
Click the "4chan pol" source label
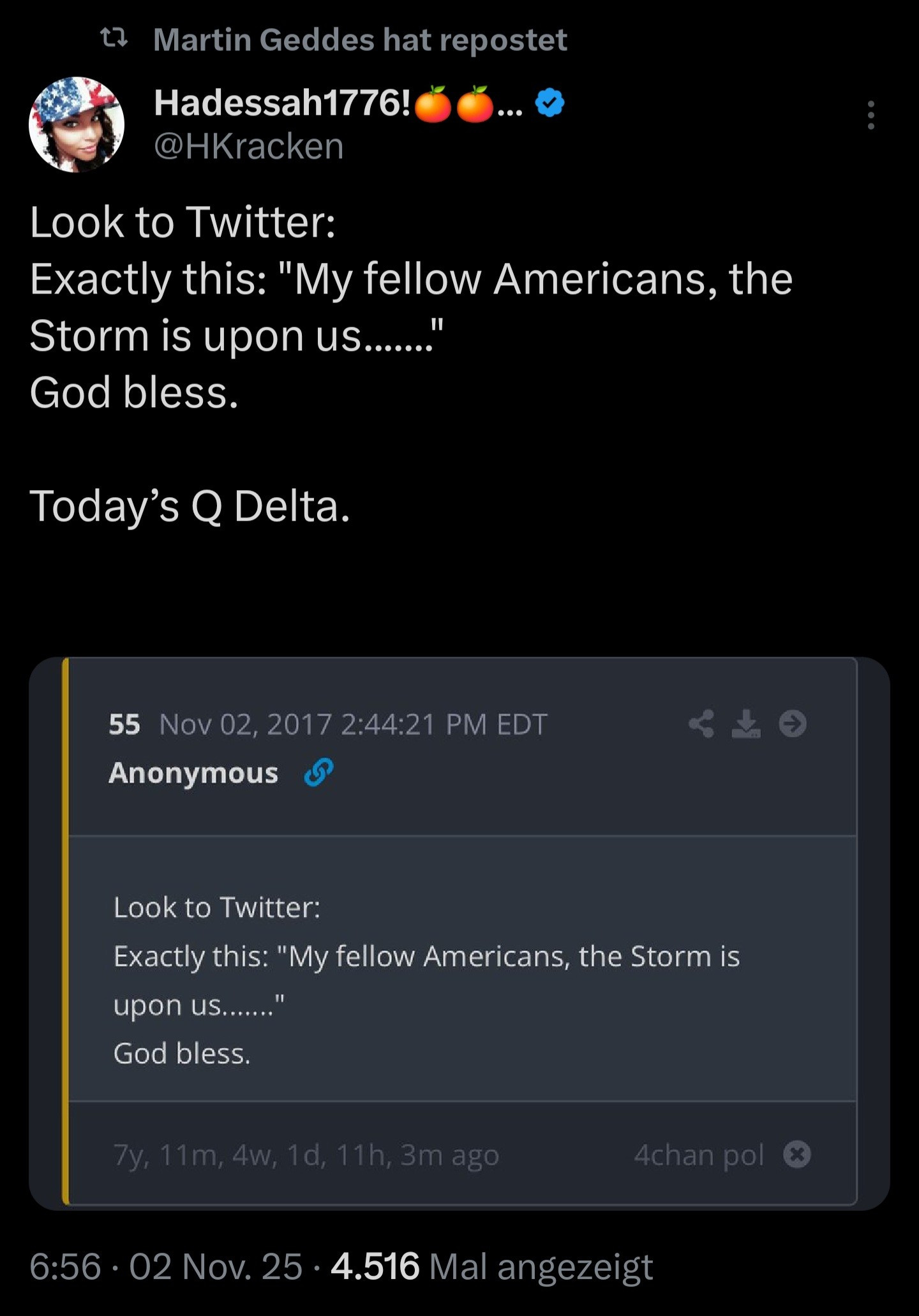[x=699, y=1154]
